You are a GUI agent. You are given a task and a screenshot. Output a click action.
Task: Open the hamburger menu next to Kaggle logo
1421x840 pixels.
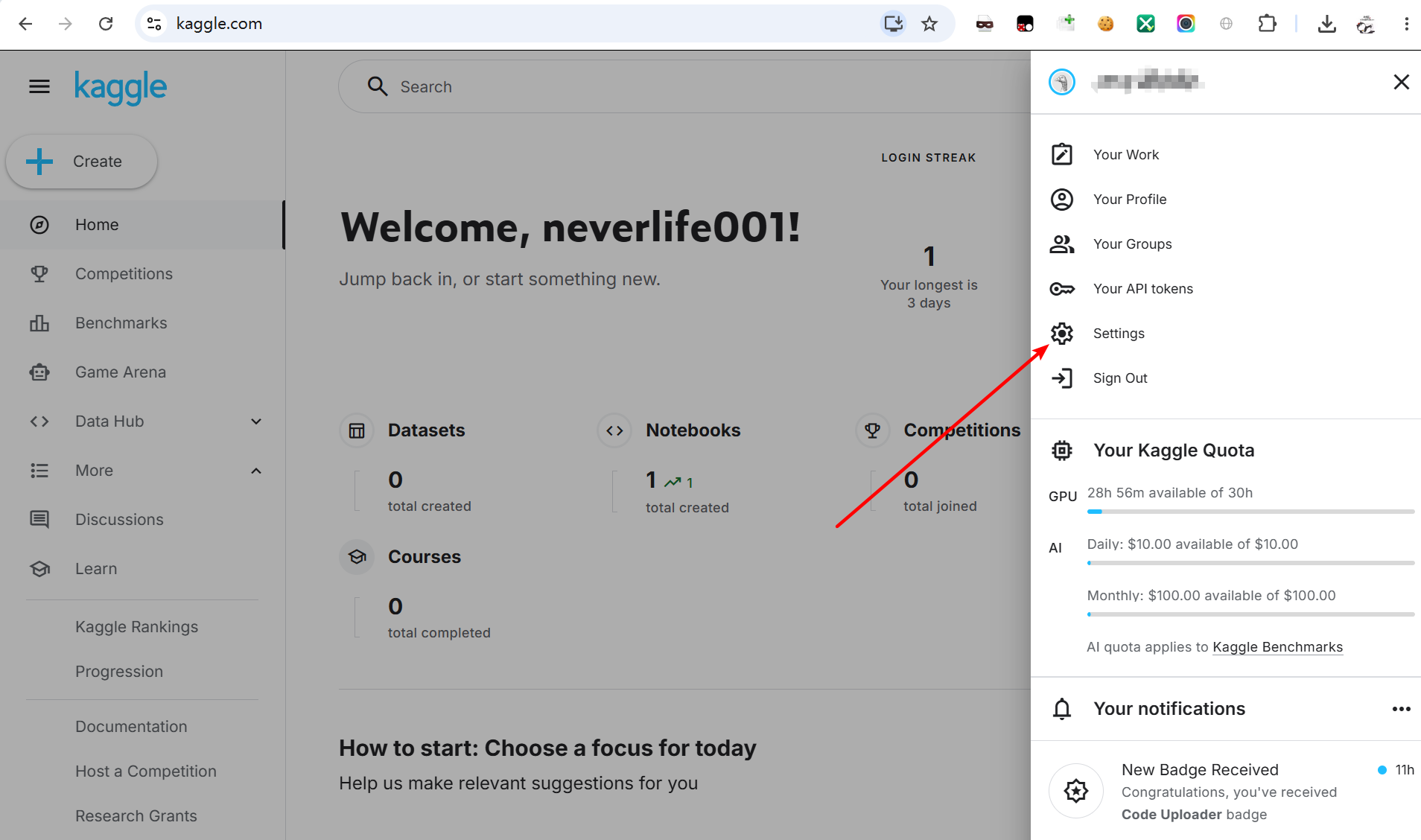(x=39, y=87)
